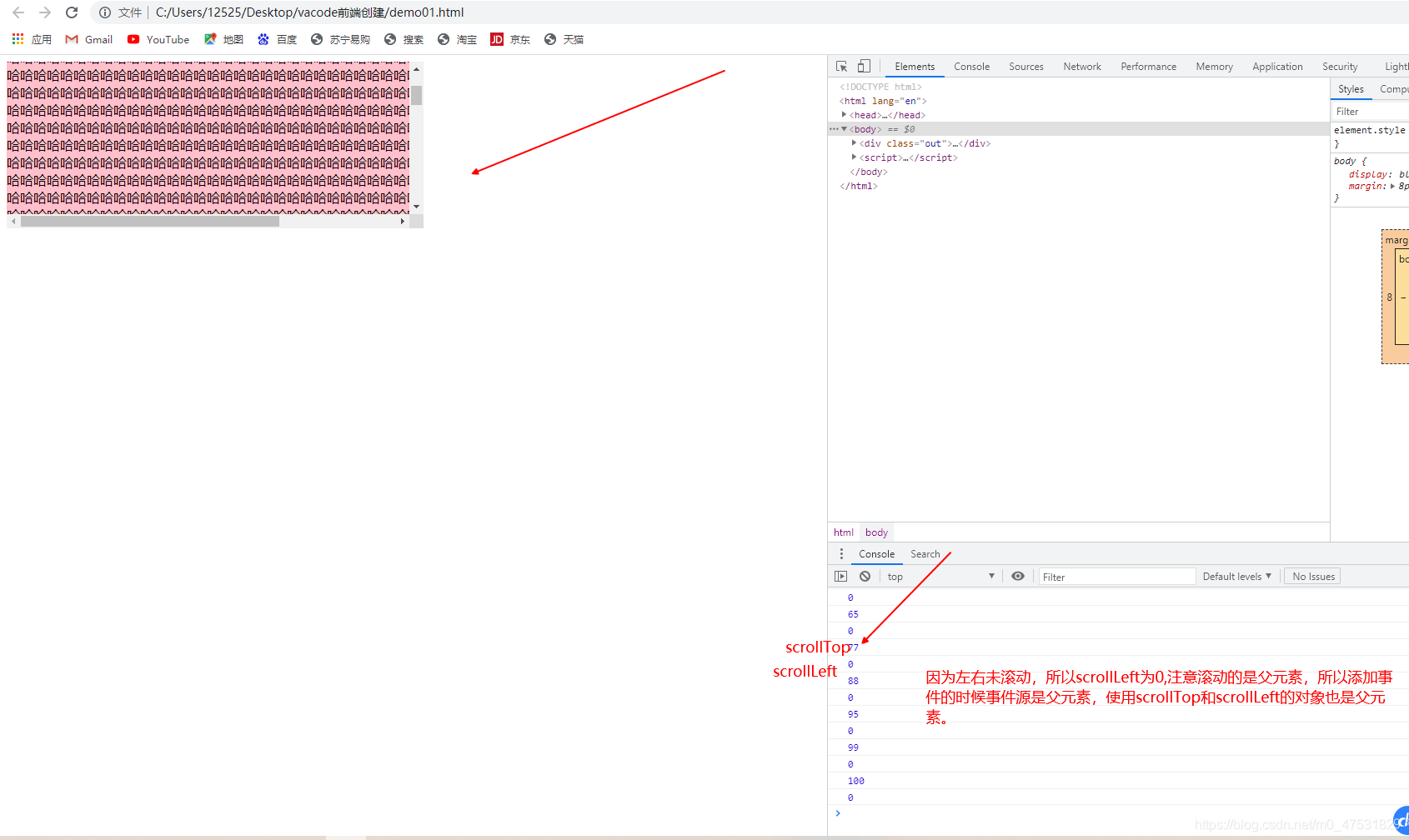This screenshot has width=1409, height=840.
Task: Reload the demo01.html page
Action: (72, 12)
